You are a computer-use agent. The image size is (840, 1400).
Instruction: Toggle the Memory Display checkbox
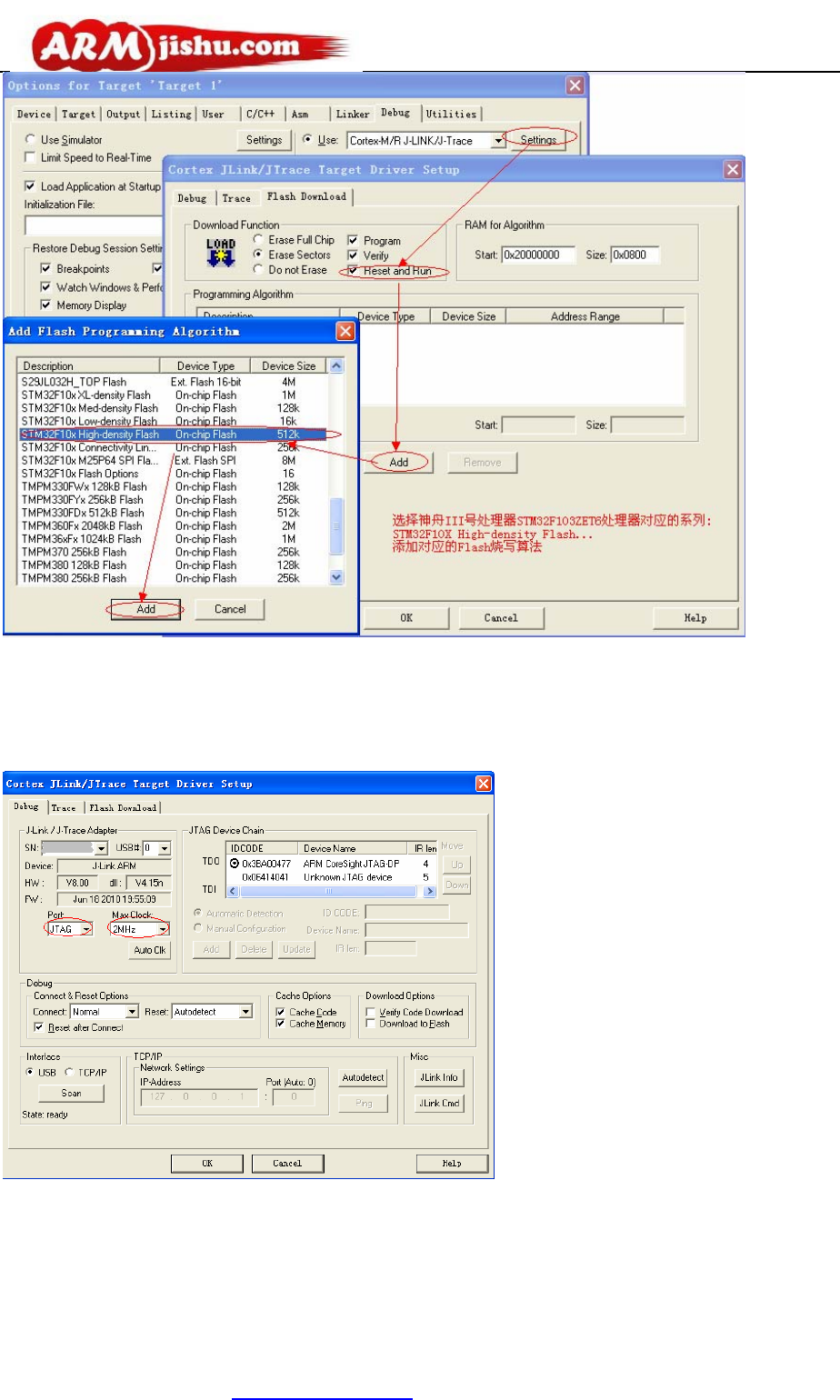[45, 305]
